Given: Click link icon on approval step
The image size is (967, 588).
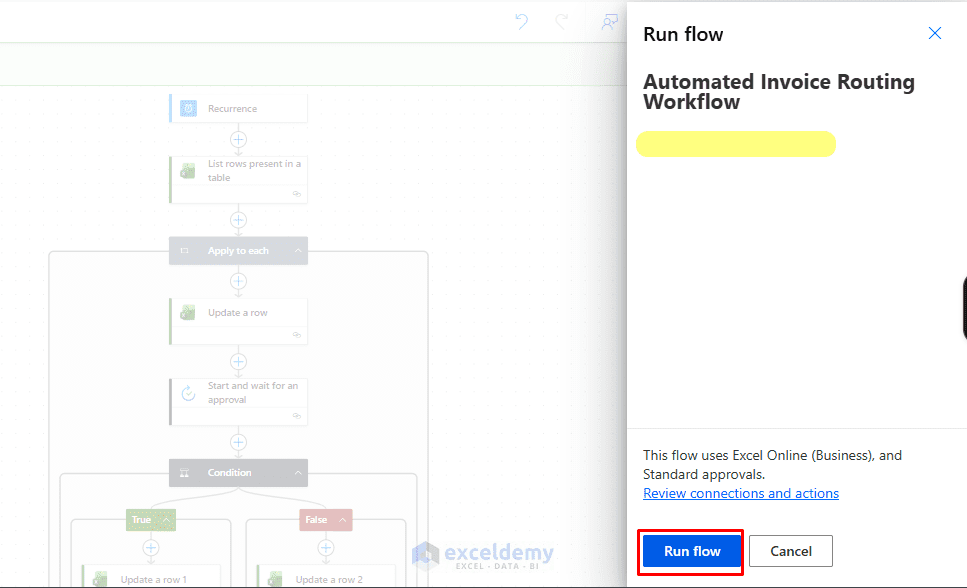Looking at the screenshot, I should 297,416.
